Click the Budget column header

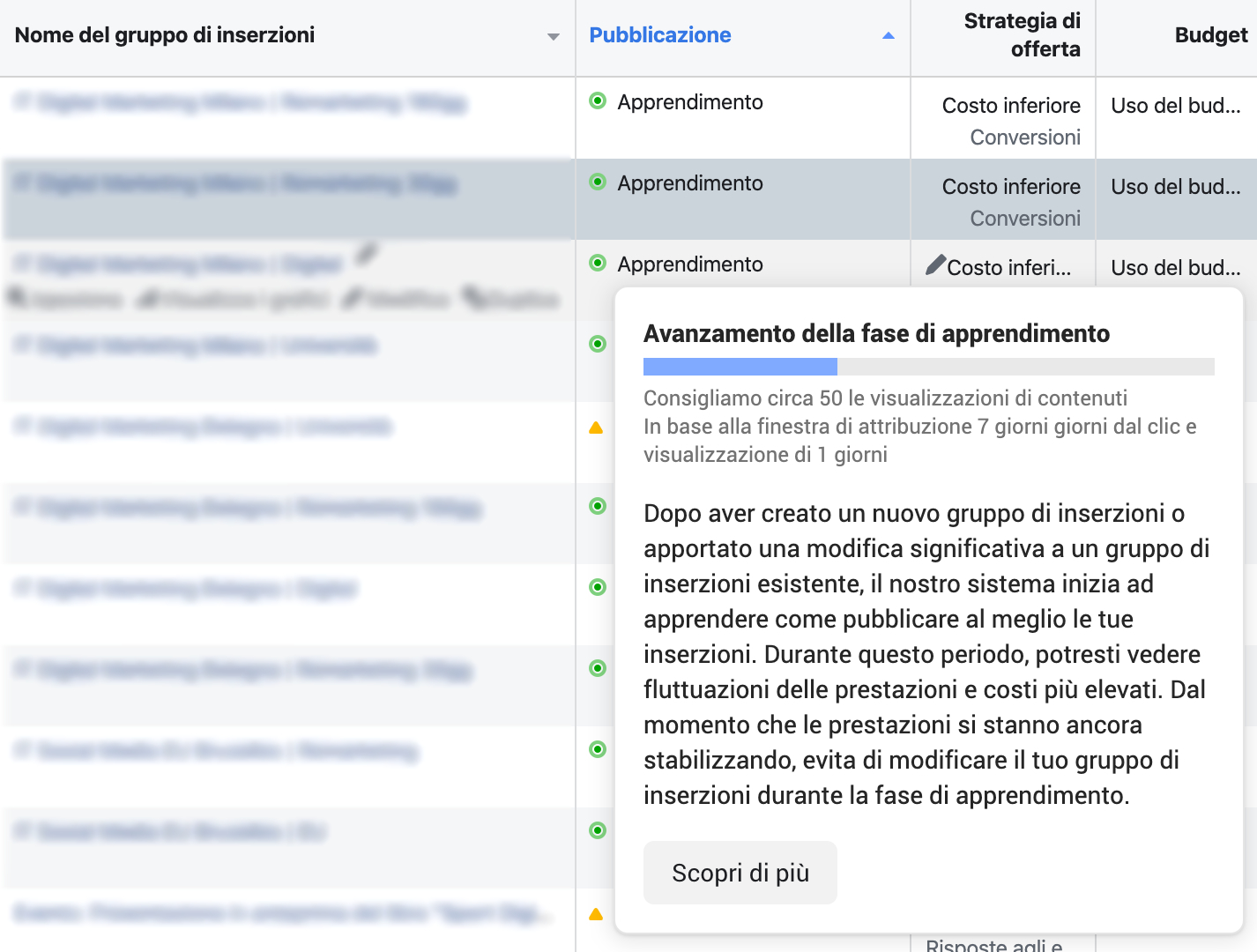pyautogui.click(x=1211, y=35)
